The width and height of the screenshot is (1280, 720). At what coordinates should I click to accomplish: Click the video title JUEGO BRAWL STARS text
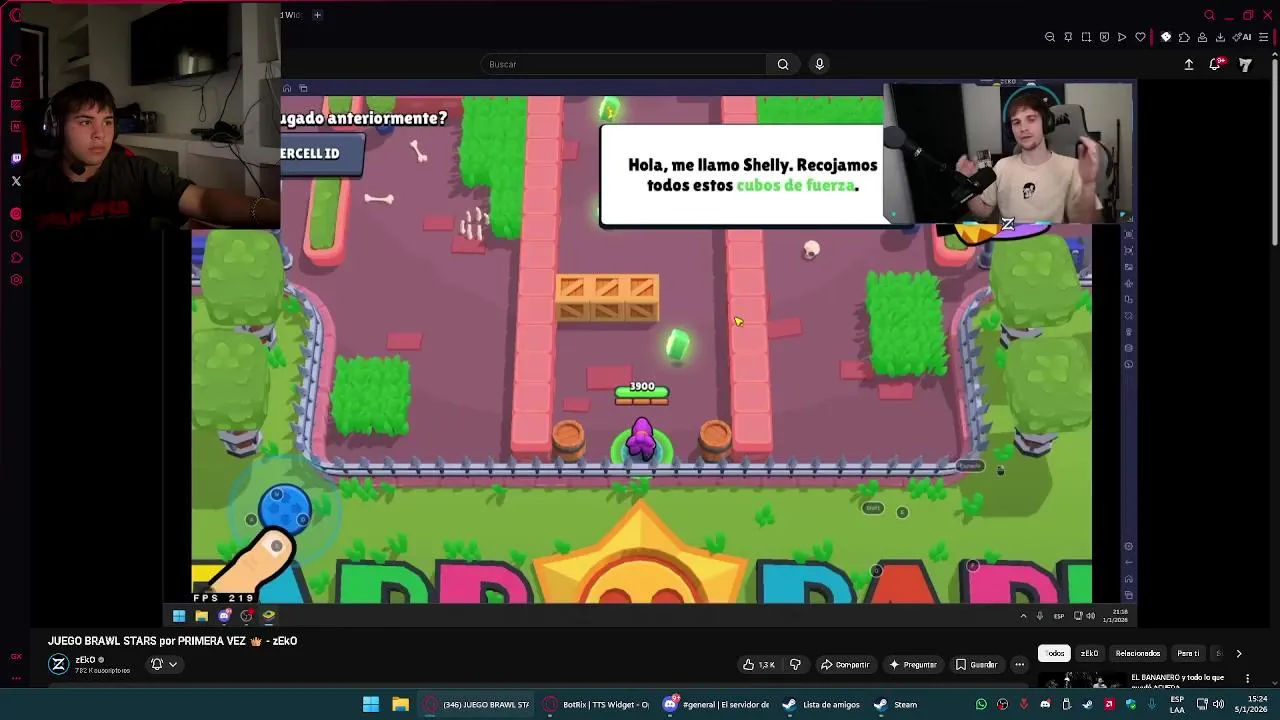[x=172, y=641]
